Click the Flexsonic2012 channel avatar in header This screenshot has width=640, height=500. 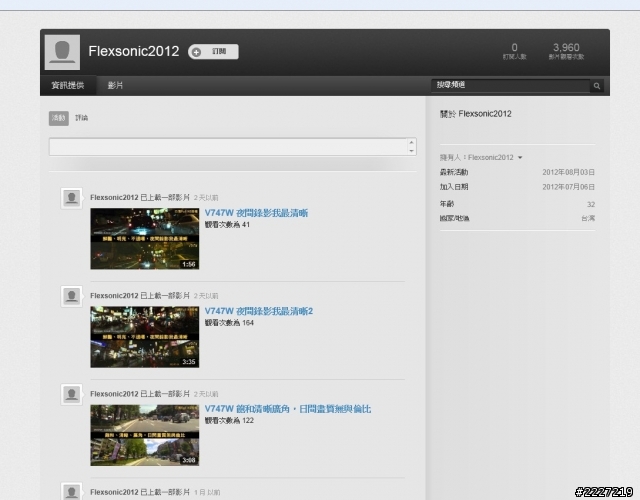[63, 51]
